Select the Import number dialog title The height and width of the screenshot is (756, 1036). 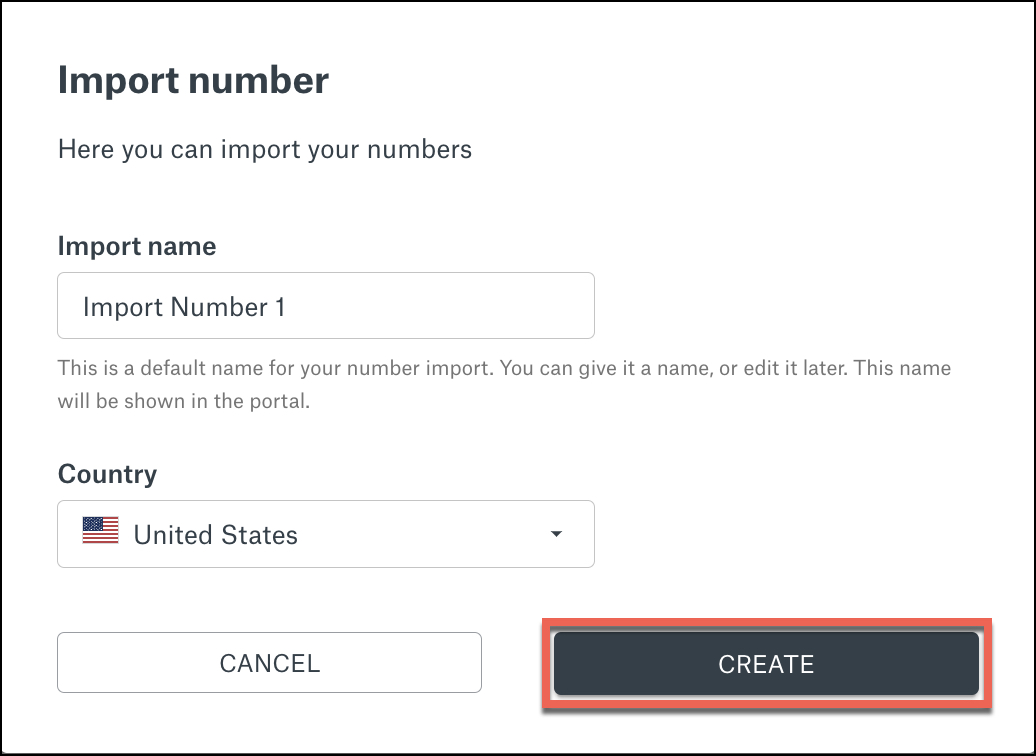click(x=193, y=80)
